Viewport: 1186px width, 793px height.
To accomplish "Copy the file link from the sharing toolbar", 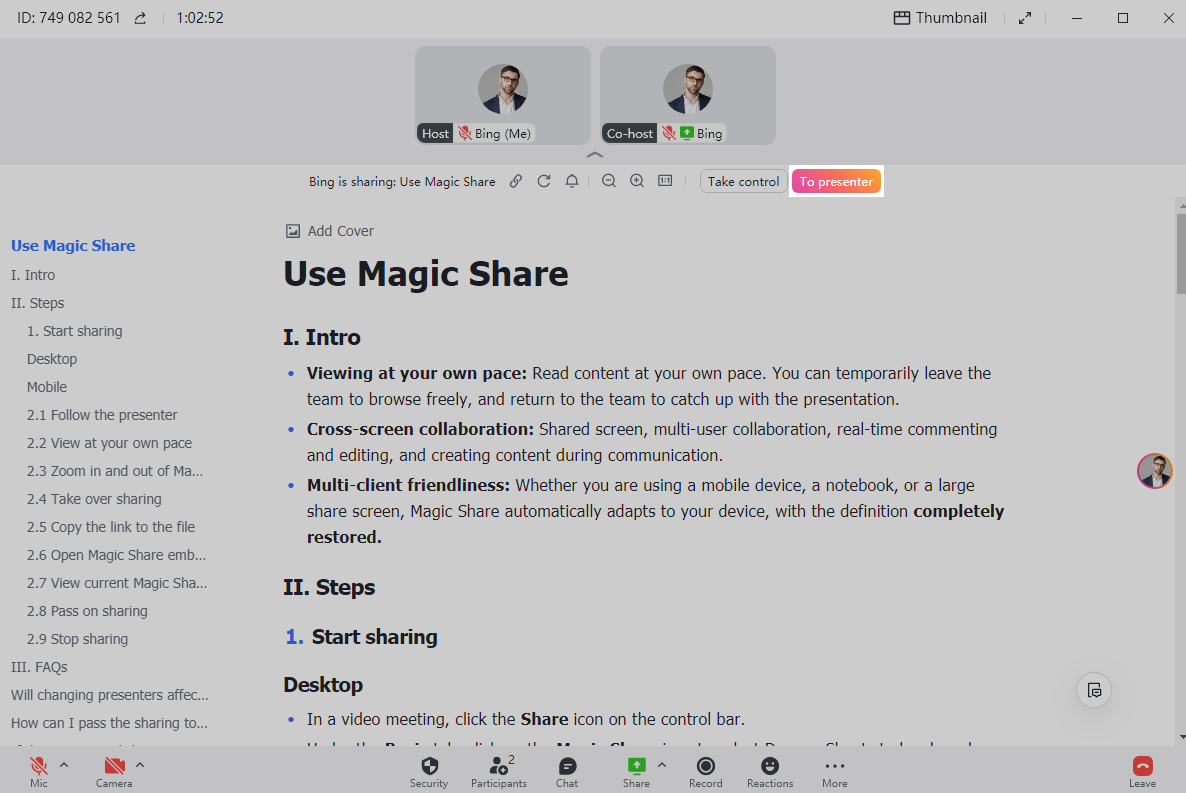I will 516,181.
